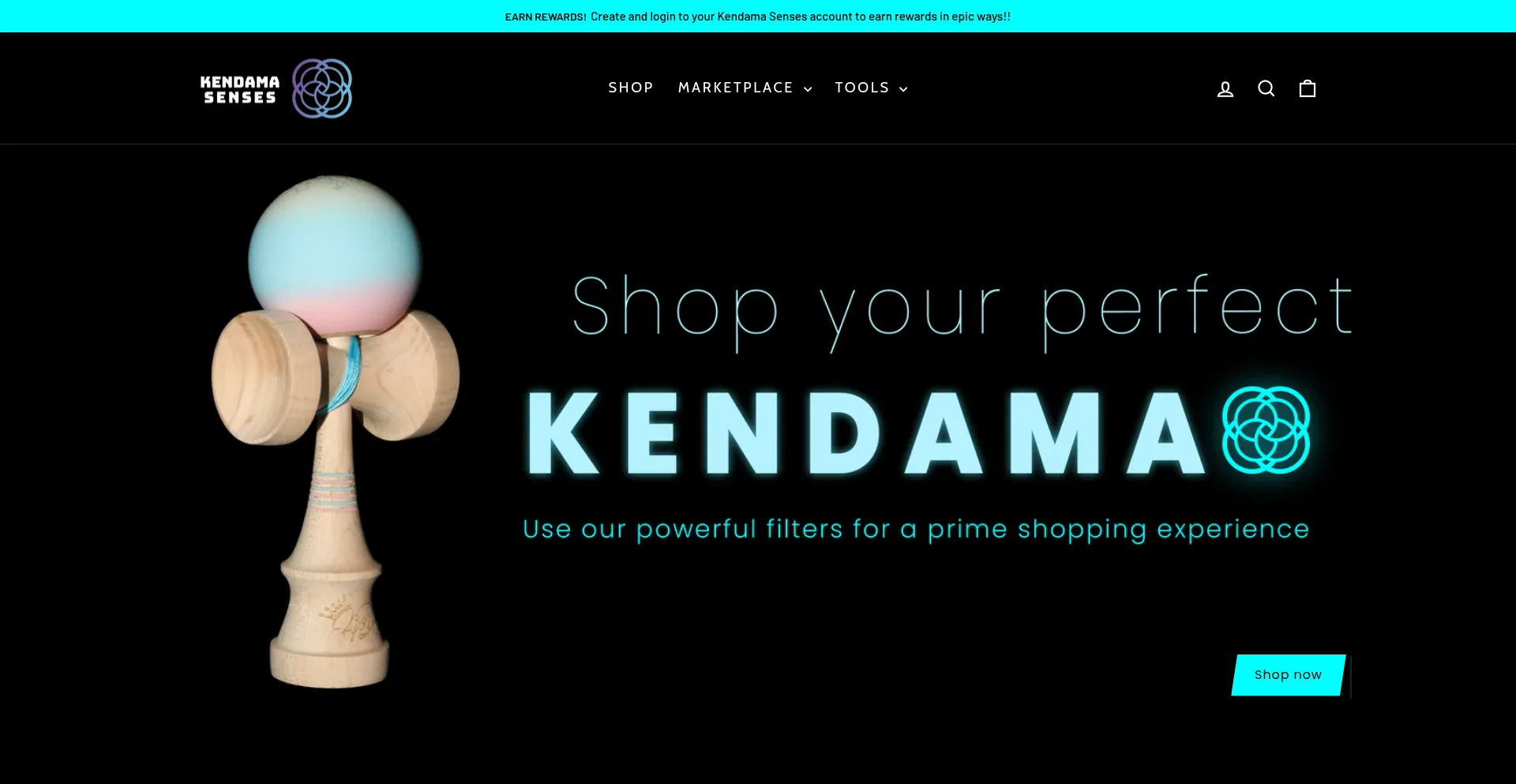Click the glowing cyan rosette beside KENDAMA
1516x784 pixels.
(x=1266, y=430)
